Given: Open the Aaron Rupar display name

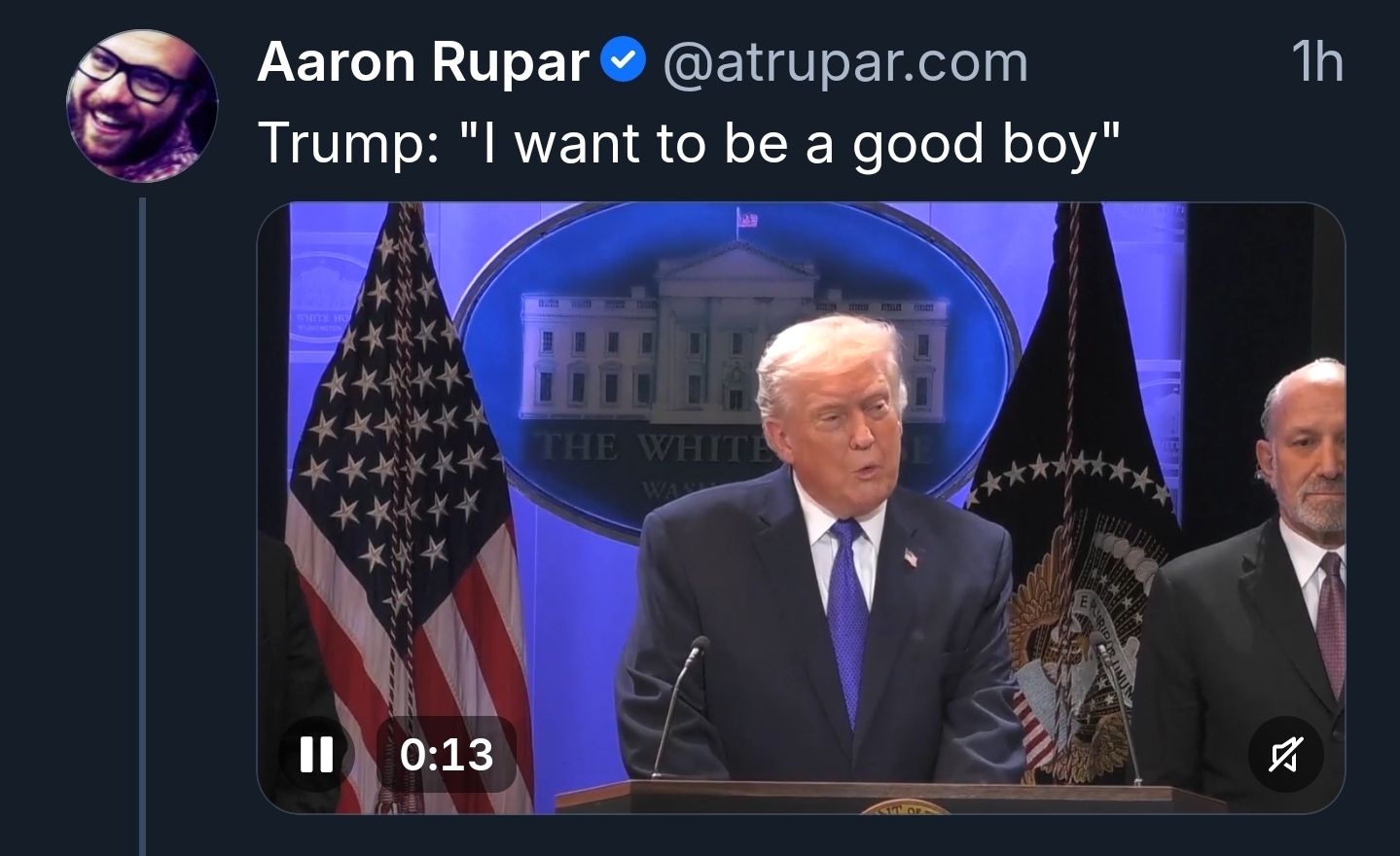Looking at the screenshot, I should 423,62.
